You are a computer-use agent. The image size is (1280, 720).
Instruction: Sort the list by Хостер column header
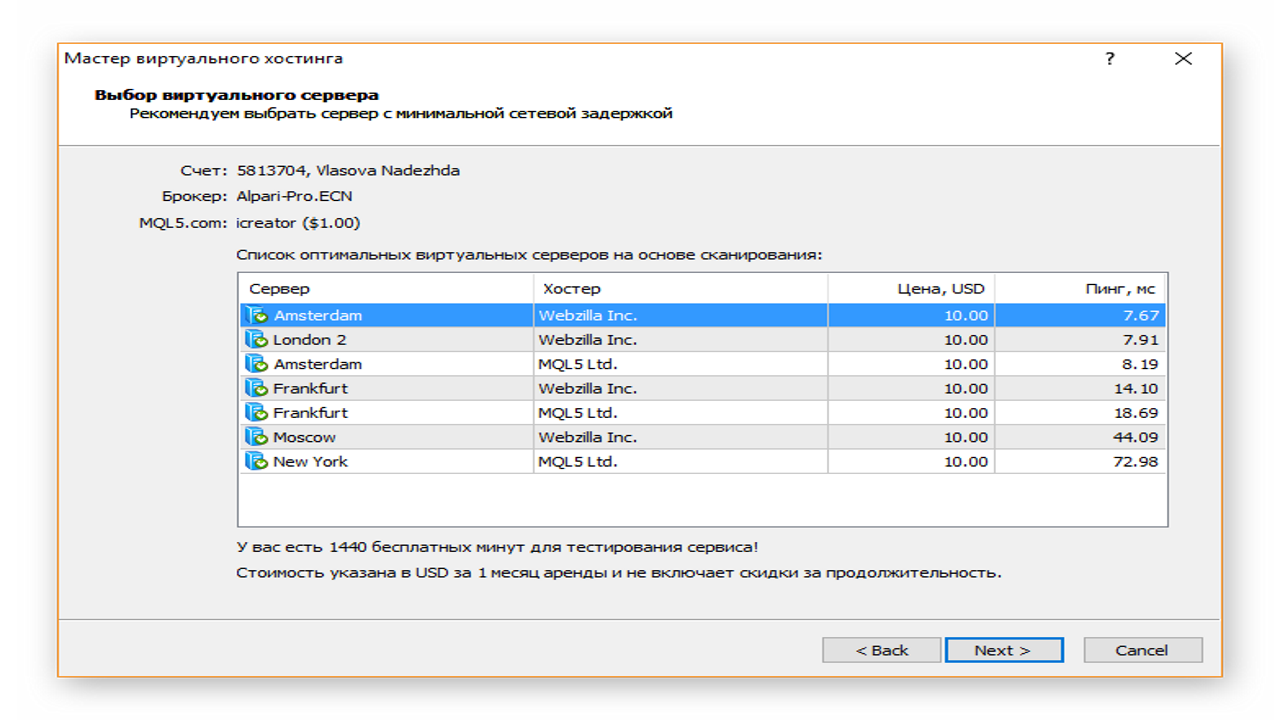tap(680, 288)
